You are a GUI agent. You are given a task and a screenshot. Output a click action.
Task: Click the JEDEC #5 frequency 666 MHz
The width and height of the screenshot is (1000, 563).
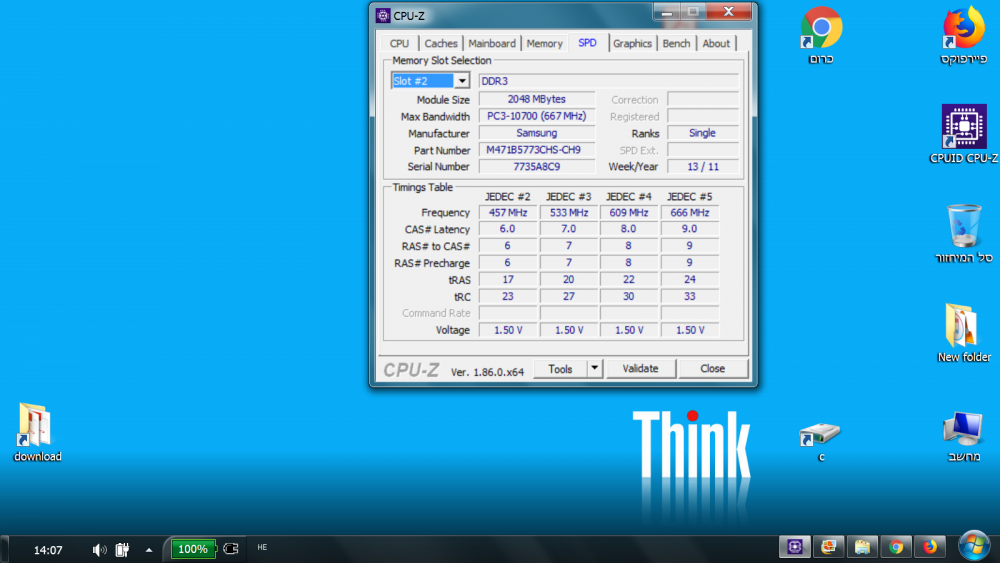689,212
